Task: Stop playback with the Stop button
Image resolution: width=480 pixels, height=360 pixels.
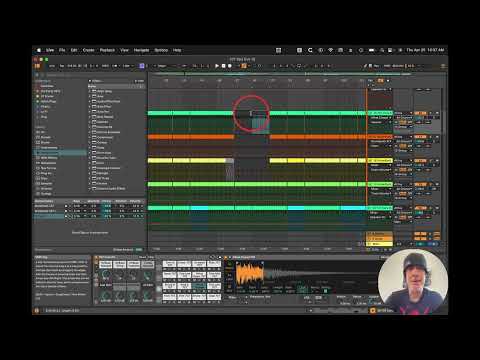Action: [224, 66]
